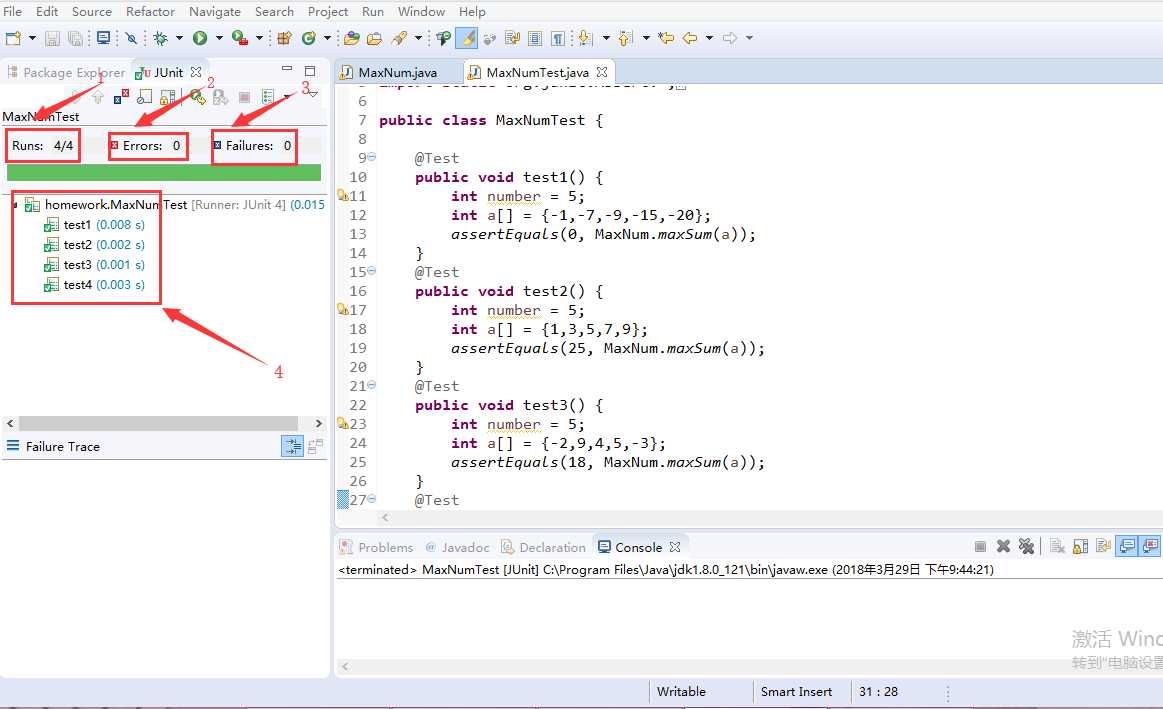
Task: Click JUnit Test Run History icon
Action: (x=268, y=96)
